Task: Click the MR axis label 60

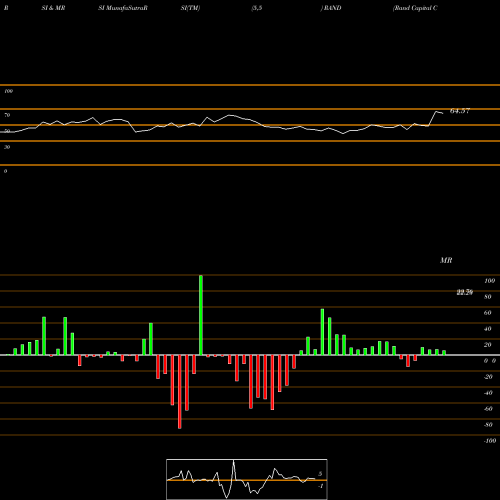Action: point(488,313)
